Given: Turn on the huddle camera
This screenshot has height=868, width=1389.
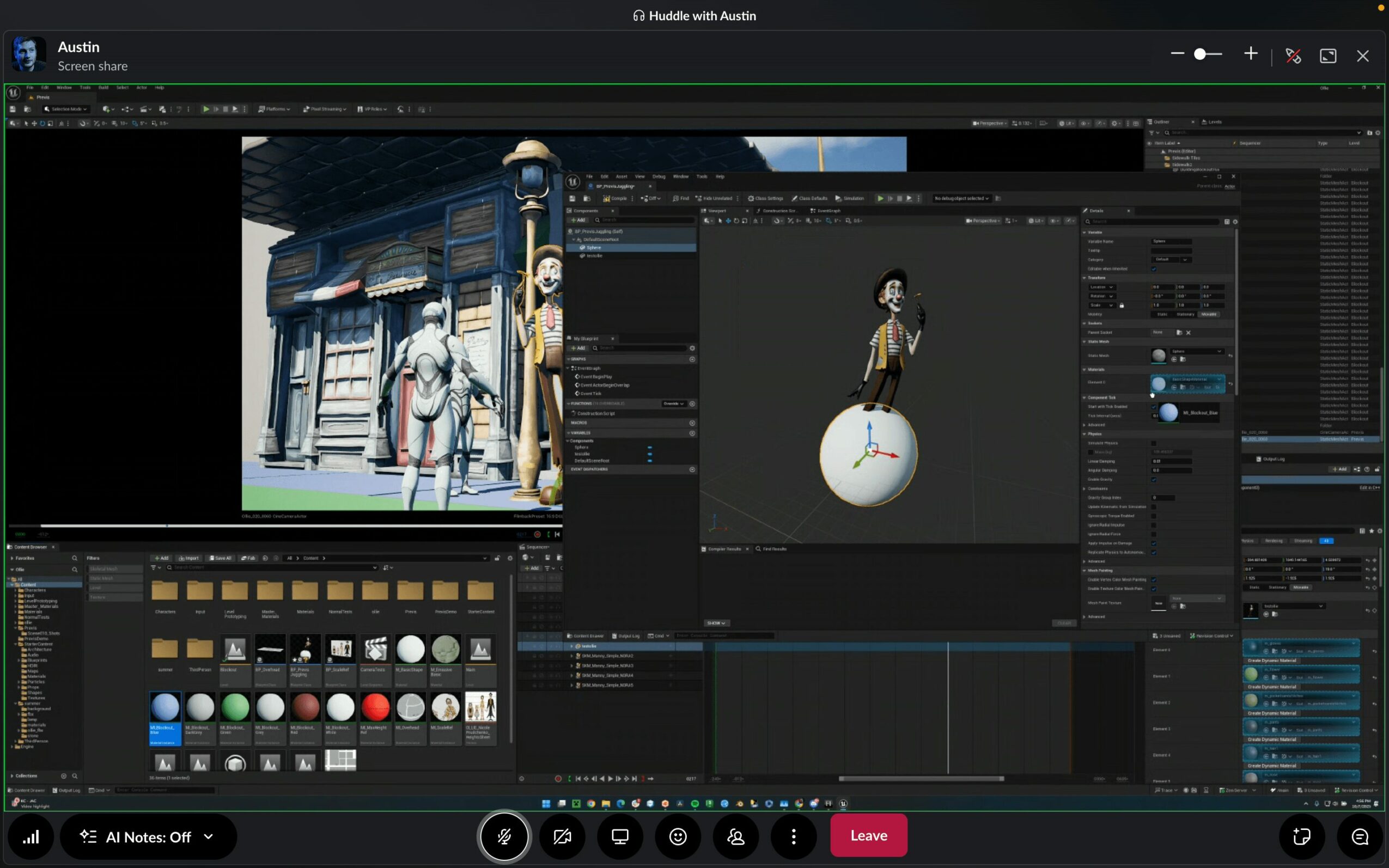Looking at the screenshot, I should click(x=562, y=836).
